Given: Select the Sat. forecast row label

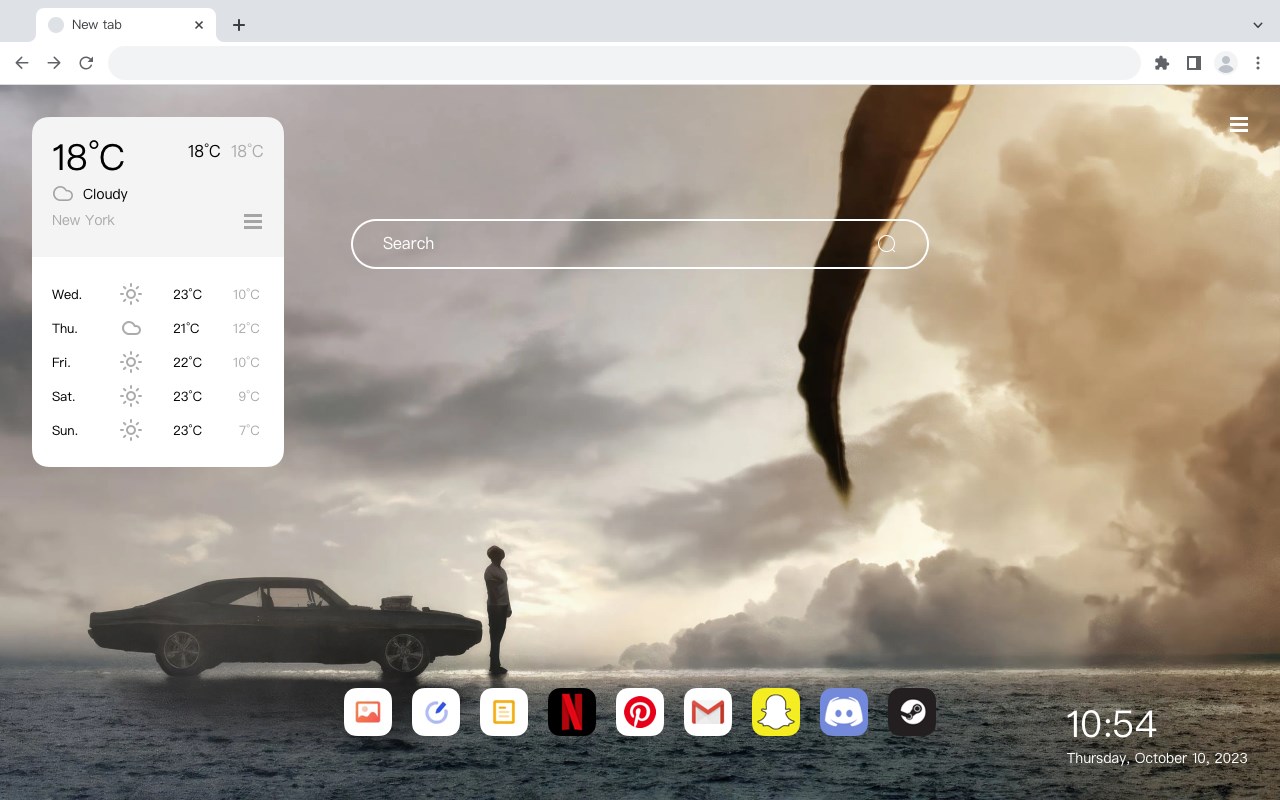Looking at the screenshot, I should (64, 396).
